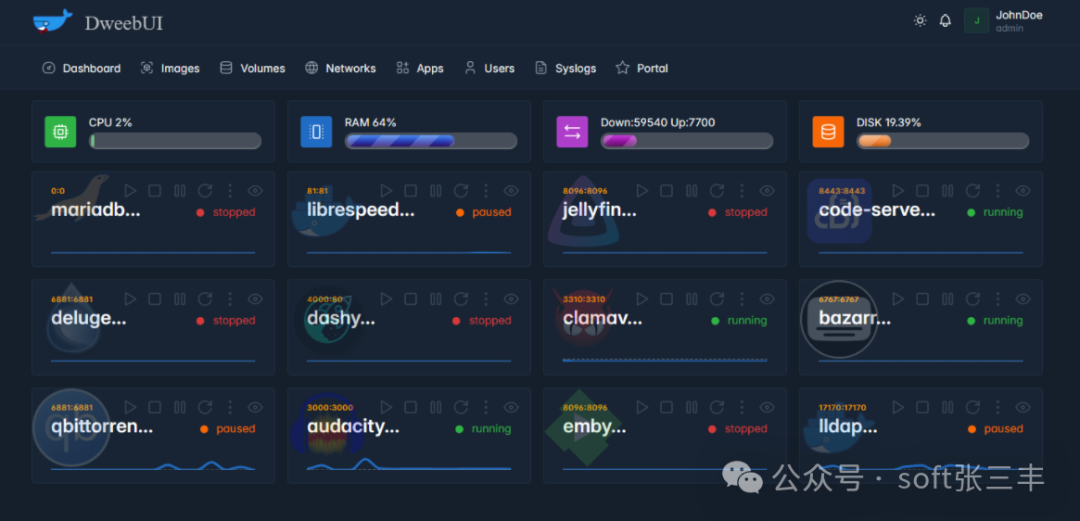The height and width of the screenshot is (521, 1080).
Task: Start the deluge container
Action: [x=130, y=298]
